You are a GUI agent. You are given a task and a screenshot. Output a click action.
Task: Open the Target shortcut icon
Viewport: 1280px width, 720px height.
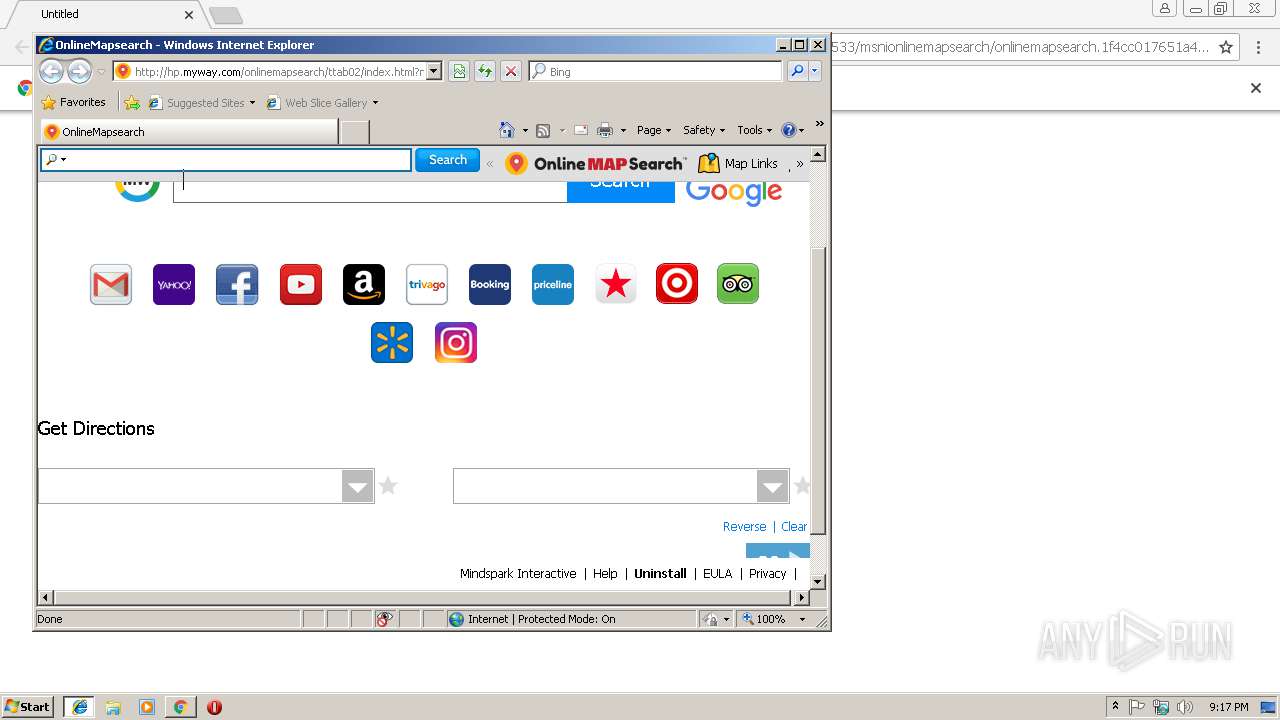point(677,284)
